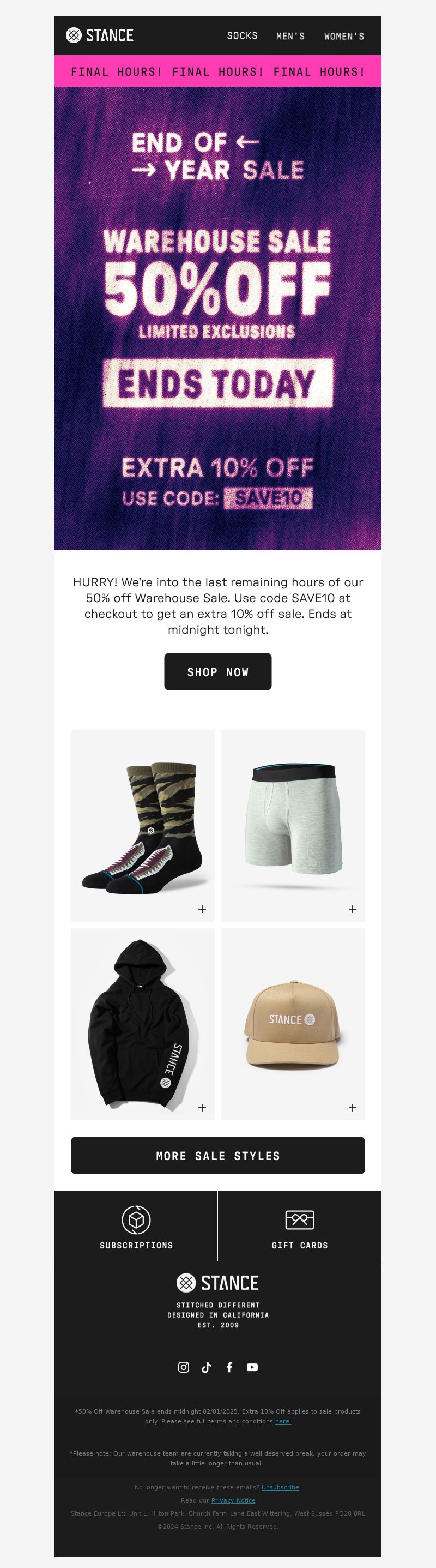Click the Subscriptions box icon

[136, 1219]
